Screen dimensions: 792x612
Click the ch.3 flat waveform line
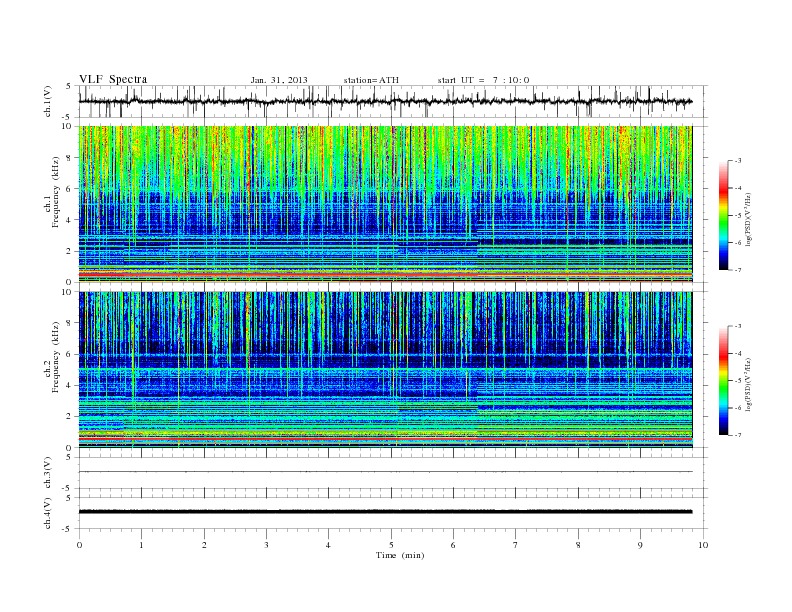click(385, 472)
